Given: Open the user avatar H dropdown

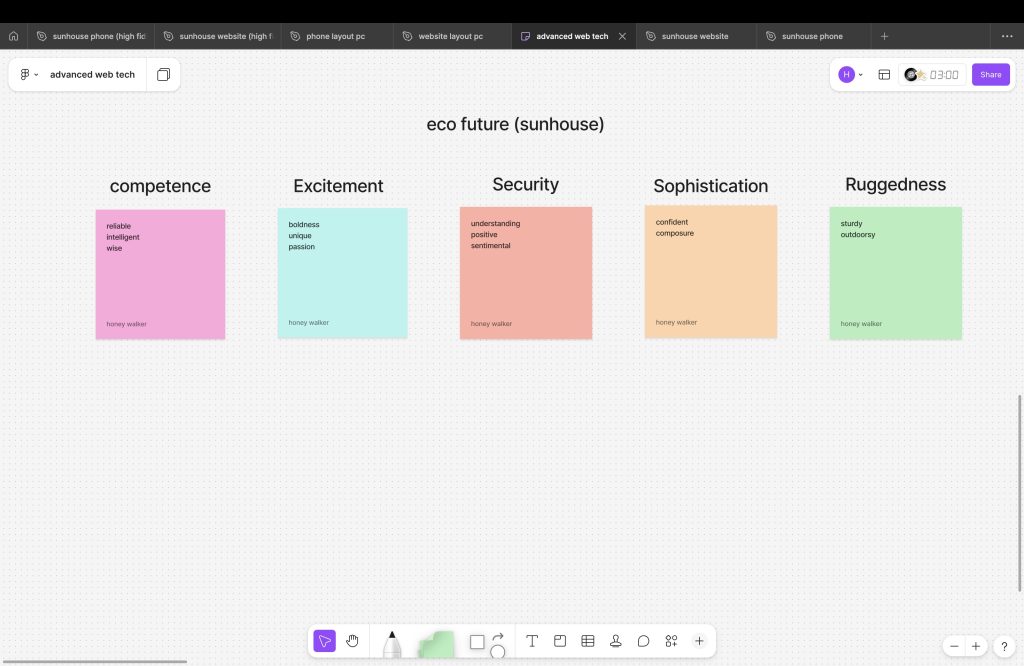Looking at the screenshot, I should click(851, 75).
